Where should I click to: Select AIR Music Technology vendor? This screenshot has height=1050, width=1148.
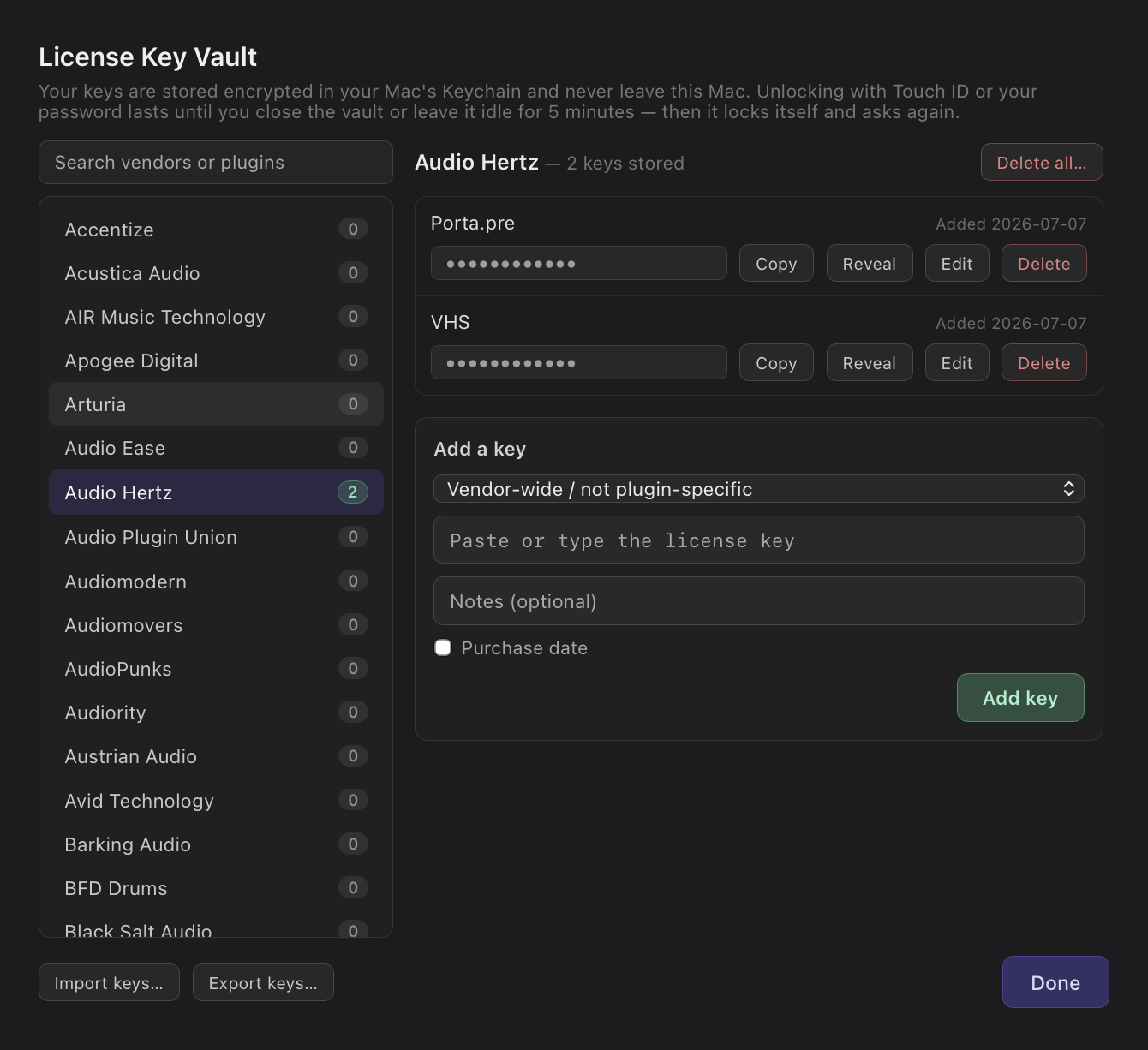pyautogui.click(x=216, y=317)
